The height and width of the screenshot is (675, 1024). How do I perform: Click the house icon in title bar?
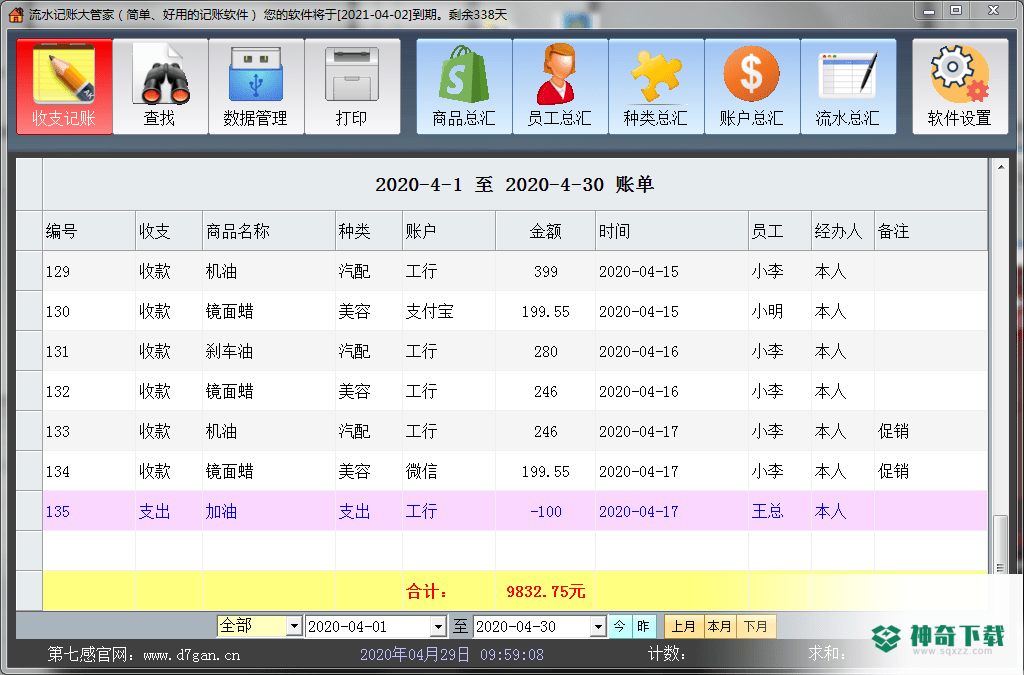click(16, 14)
